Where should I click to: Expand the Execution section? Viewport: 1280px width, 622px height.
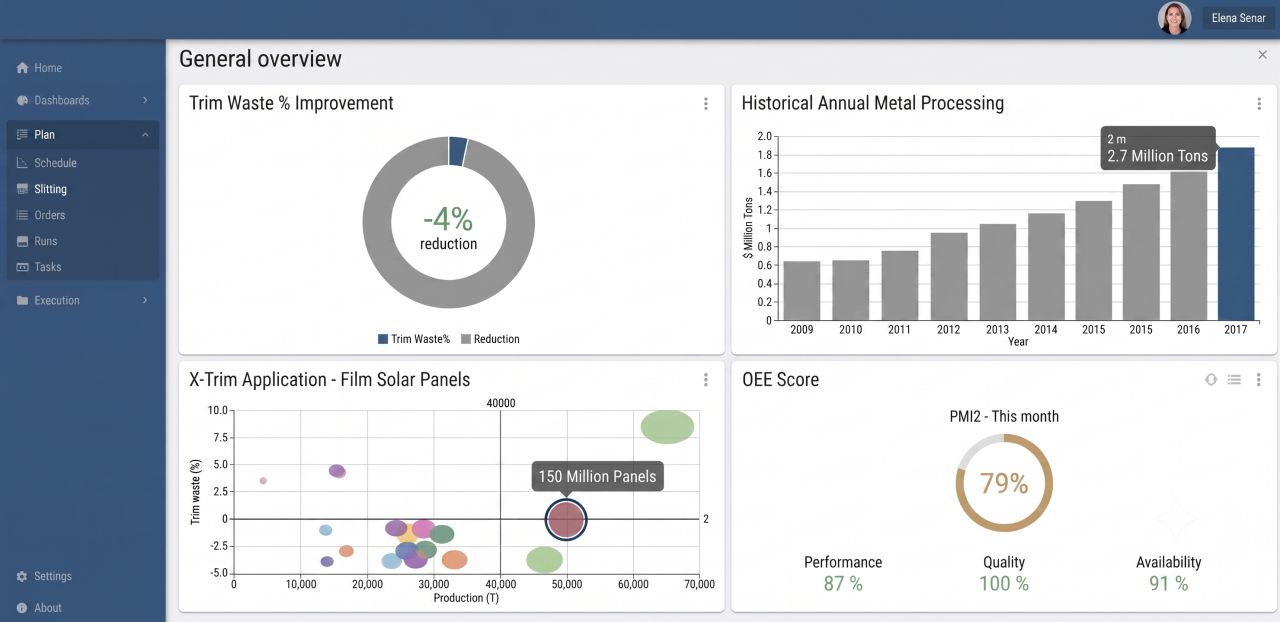pyautogui.click(x=145, y=300)
